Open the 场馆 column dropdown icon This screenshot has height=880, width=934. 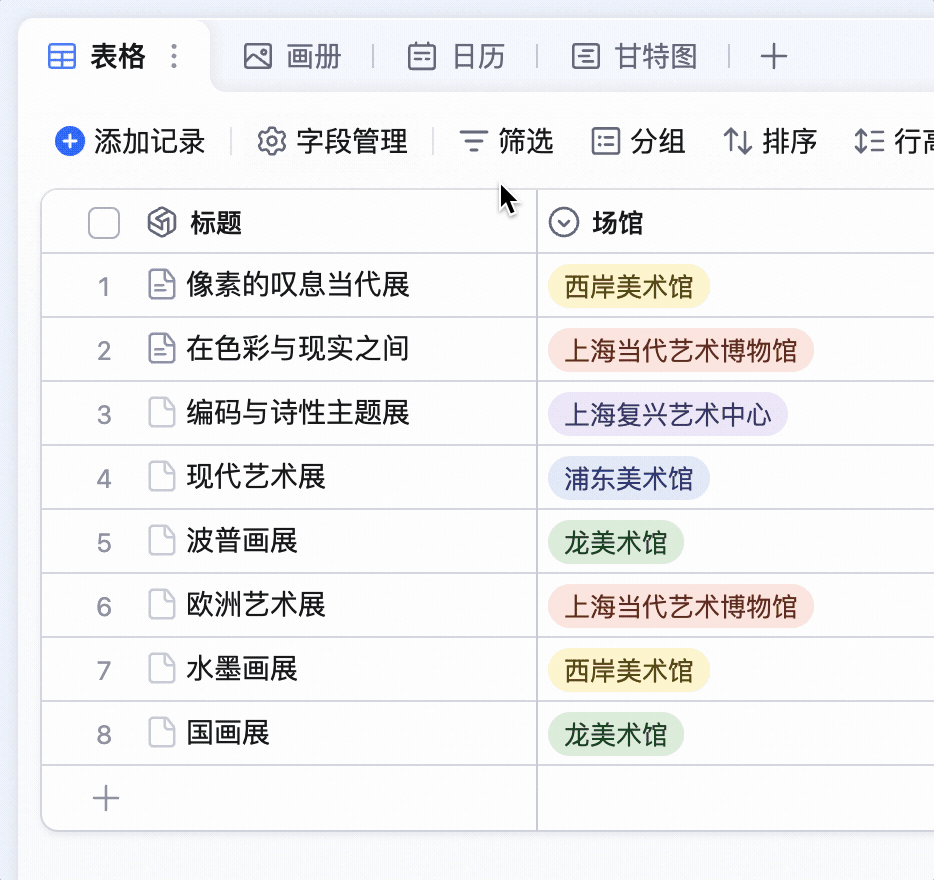click(563, 223)
